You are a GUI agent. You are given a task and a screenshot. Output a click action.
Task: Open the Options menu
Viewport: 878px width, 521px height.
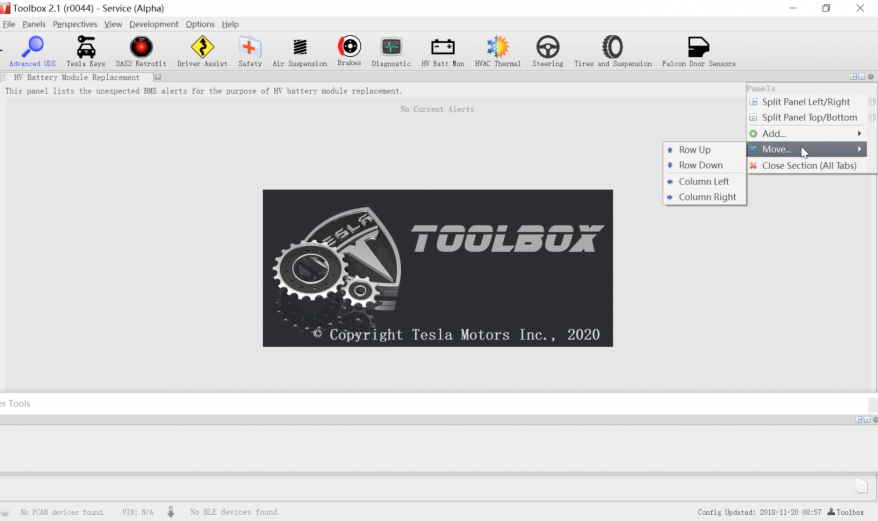[x=200, y=24]
